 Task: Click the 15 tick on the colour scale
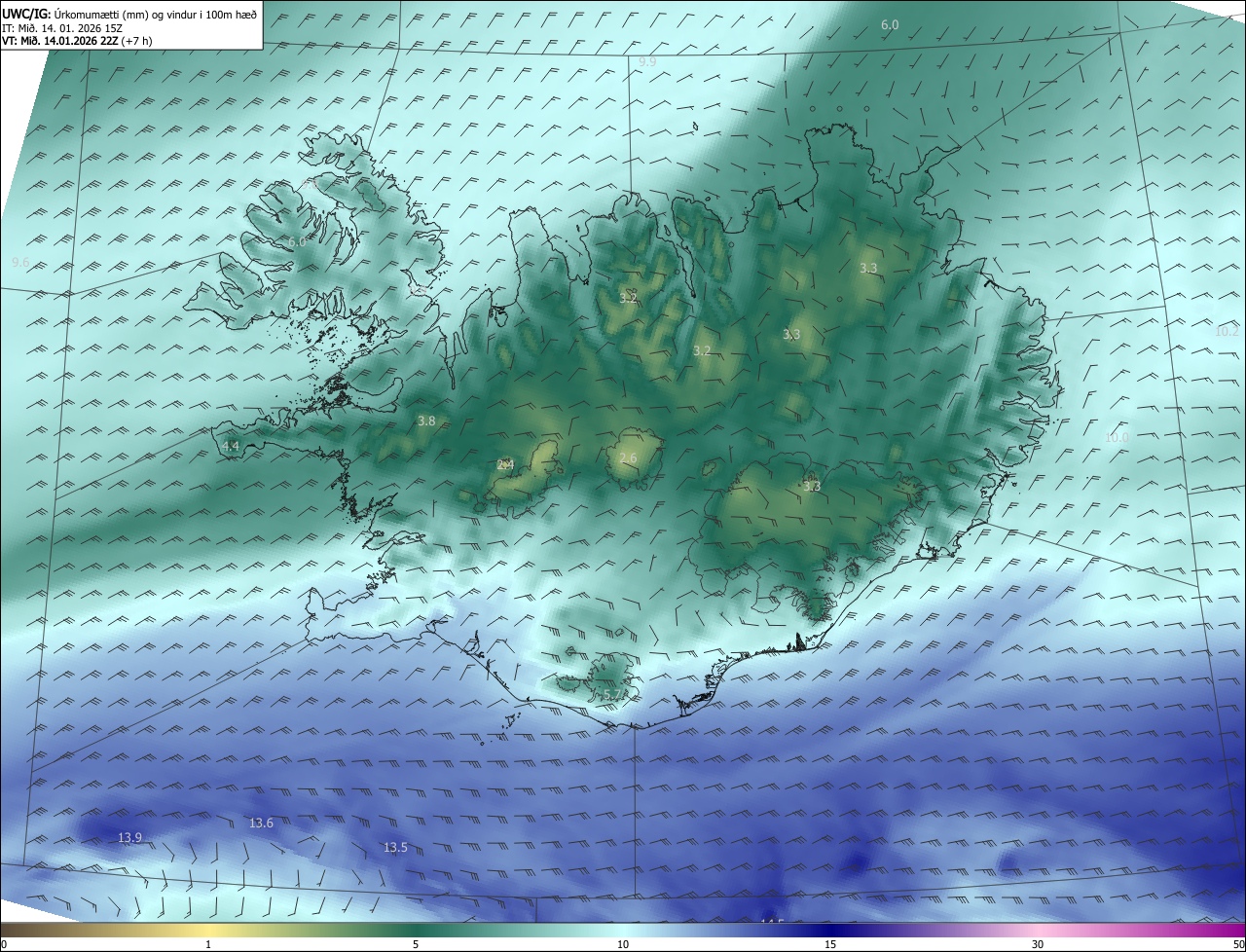[x=830, y=944]
